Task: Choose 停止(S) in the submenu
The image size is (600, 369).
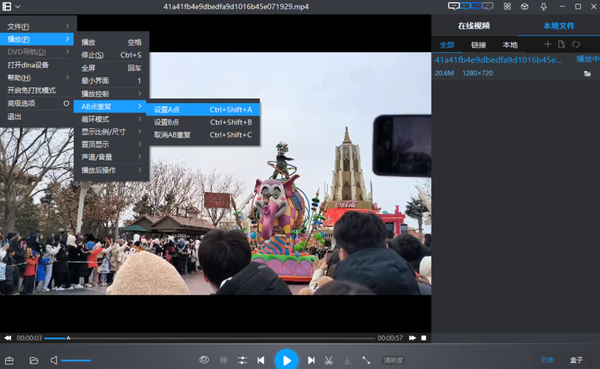Action: (x=111, y=55)
